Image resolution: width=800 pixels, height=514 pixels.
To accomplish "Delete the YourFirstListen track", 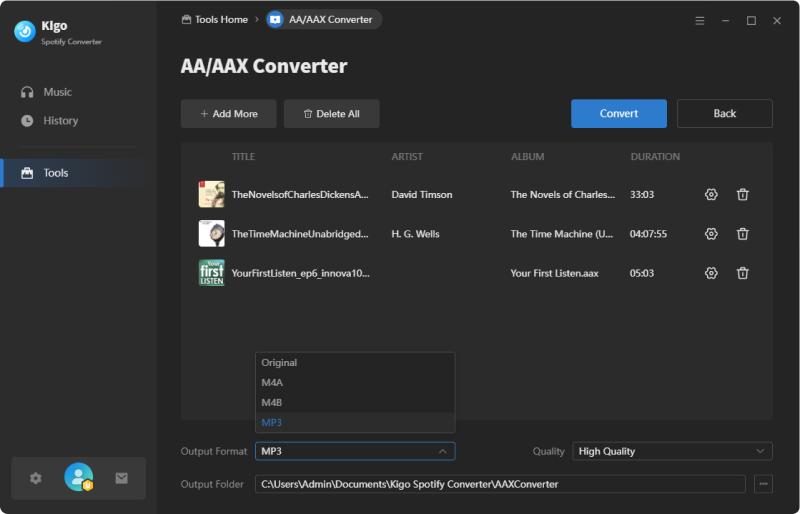I will 742,273.
